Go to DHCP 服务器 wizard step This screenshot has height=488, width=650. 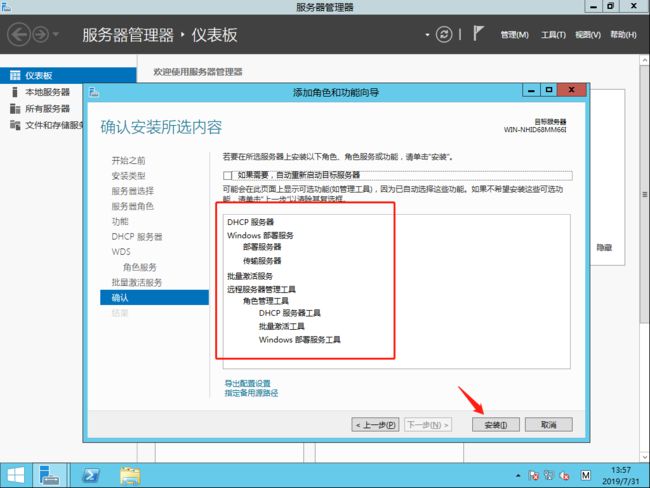pyautogui.click(x=137, y=237)
